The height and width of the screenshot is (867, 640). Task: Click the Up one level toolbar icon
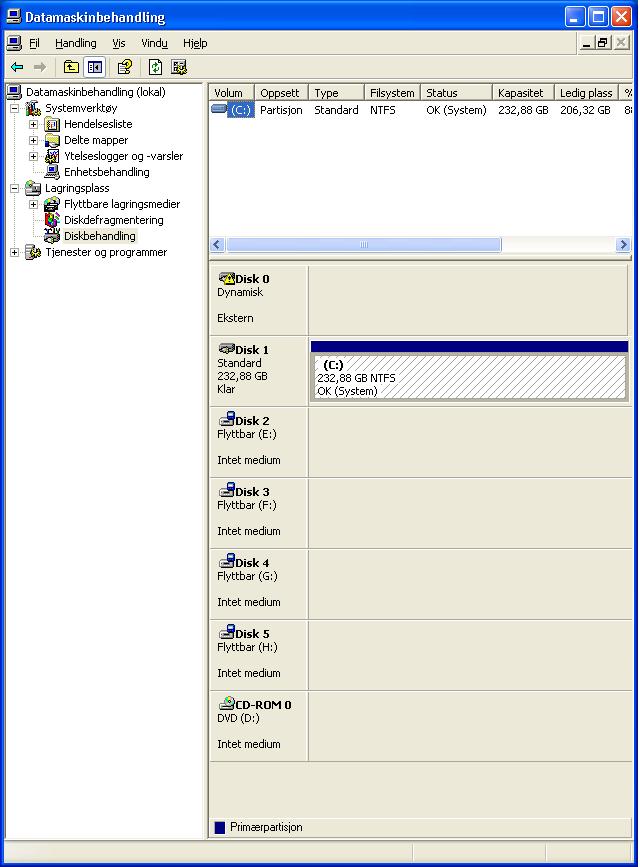(x=71, y=67)
